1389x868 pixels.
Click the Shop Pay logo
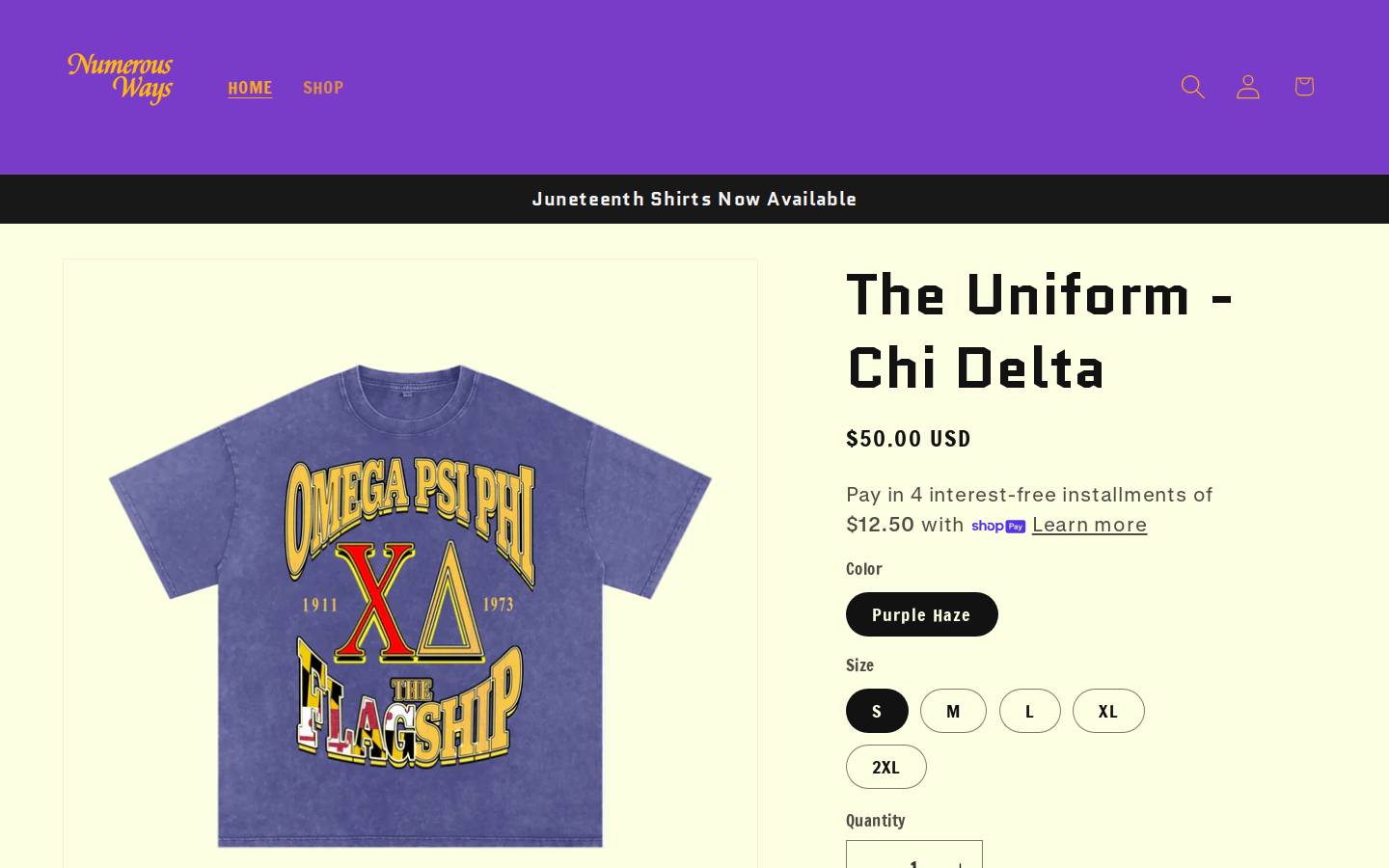pyautogui.click(x=998, y=526)
